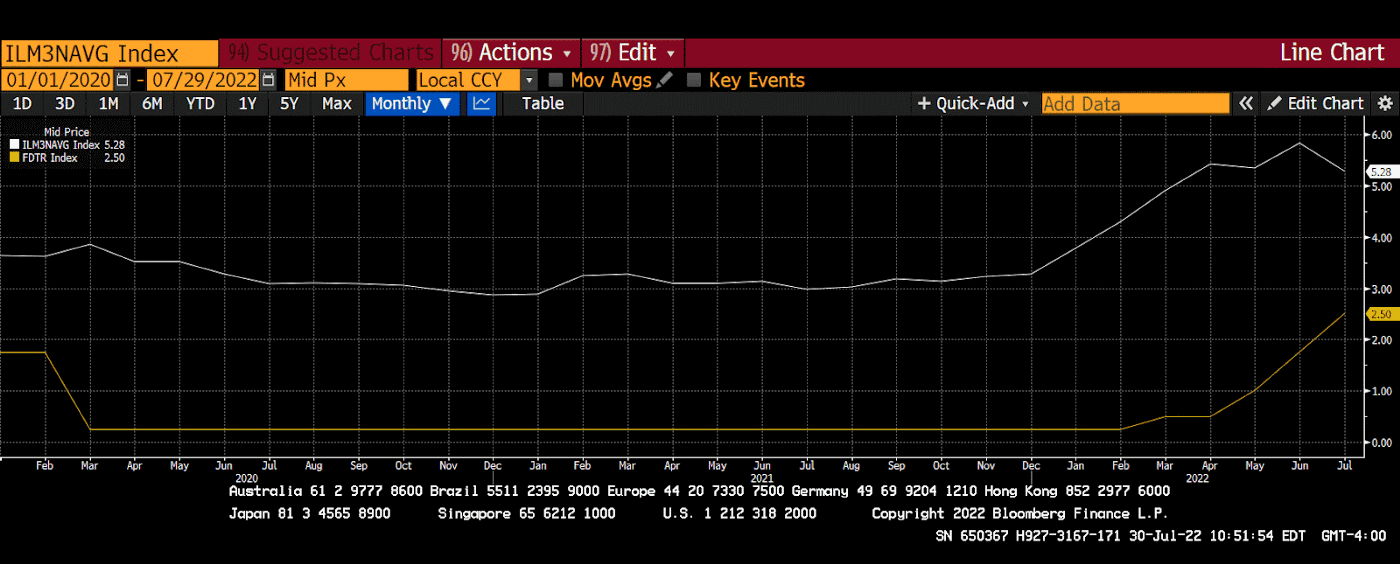This screenshot has height=564, width=1400.
Task: Select the 6M range tab
Action: (x=152, y=103)
